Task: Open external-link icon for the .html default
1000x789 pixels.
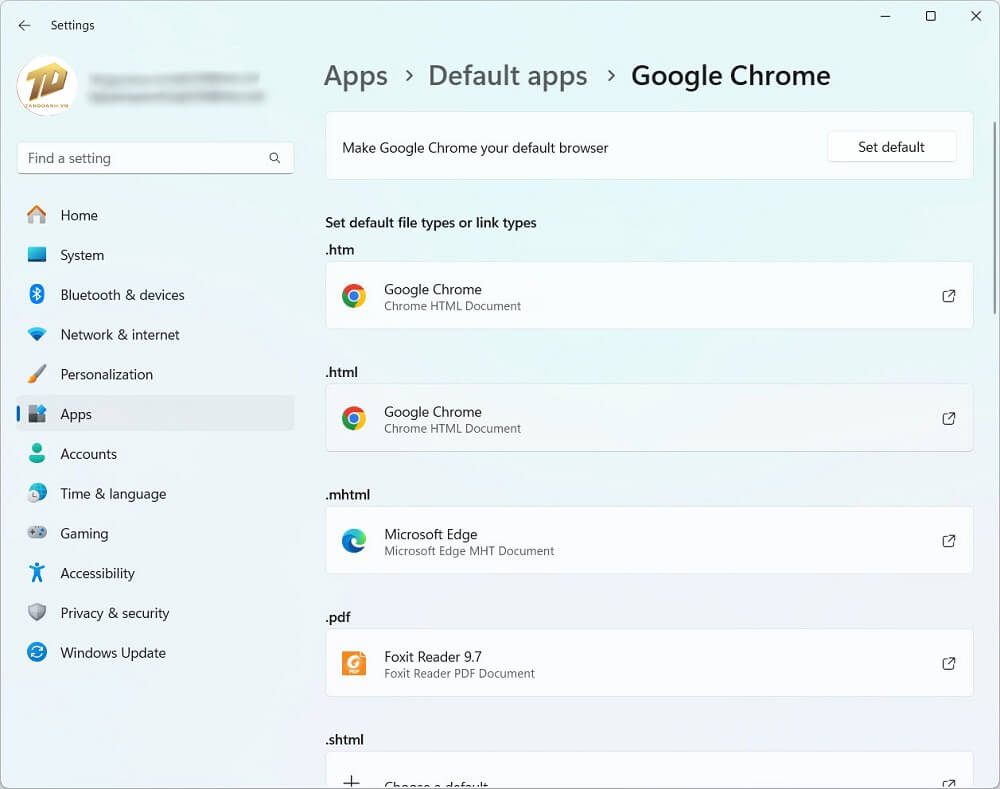Action: pos(949,418)
